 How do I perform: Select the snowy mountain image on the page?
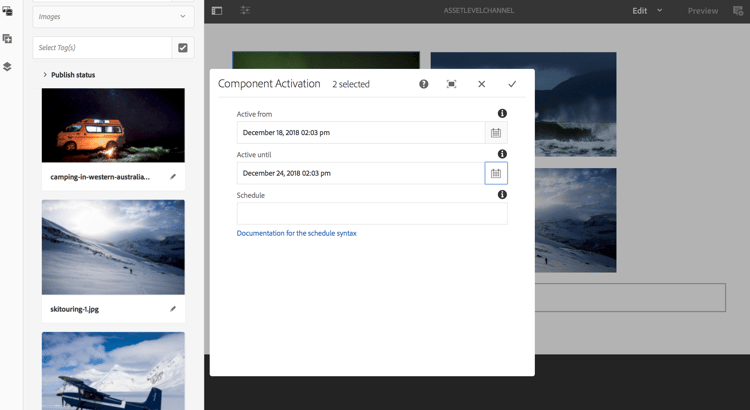tap(575, 220)
